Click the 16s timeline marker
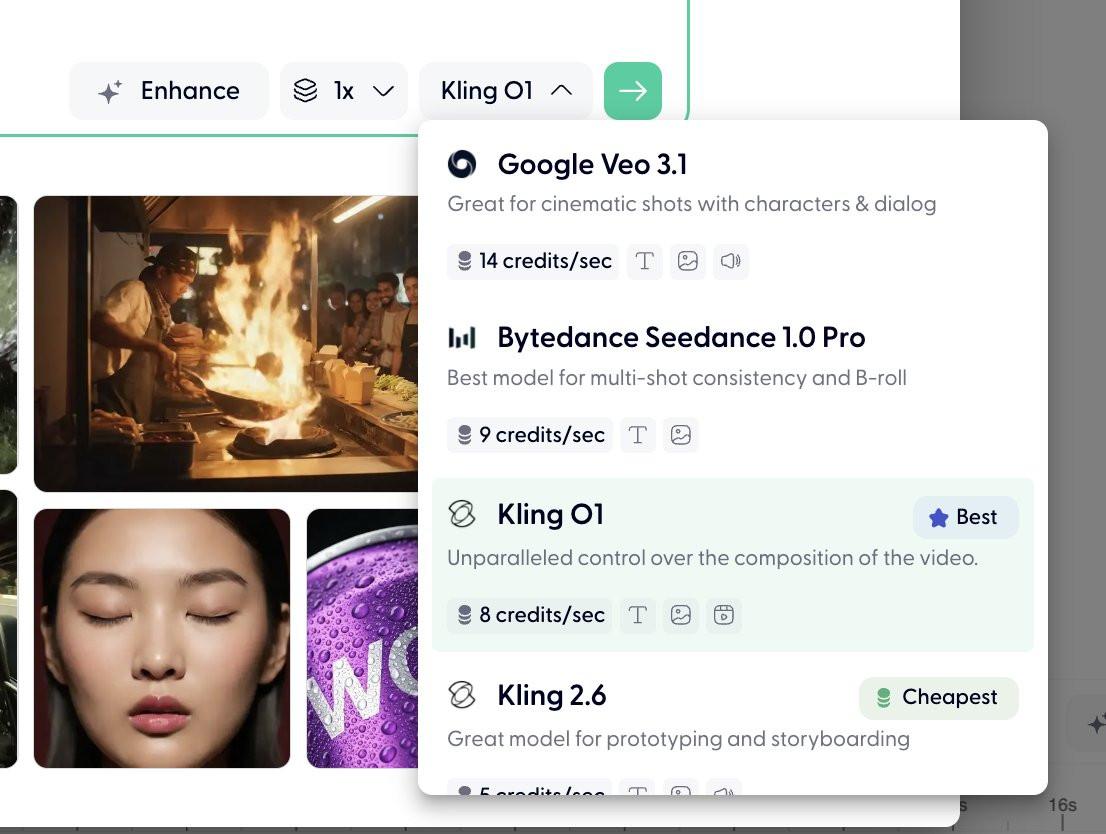 pos(1062,805)
